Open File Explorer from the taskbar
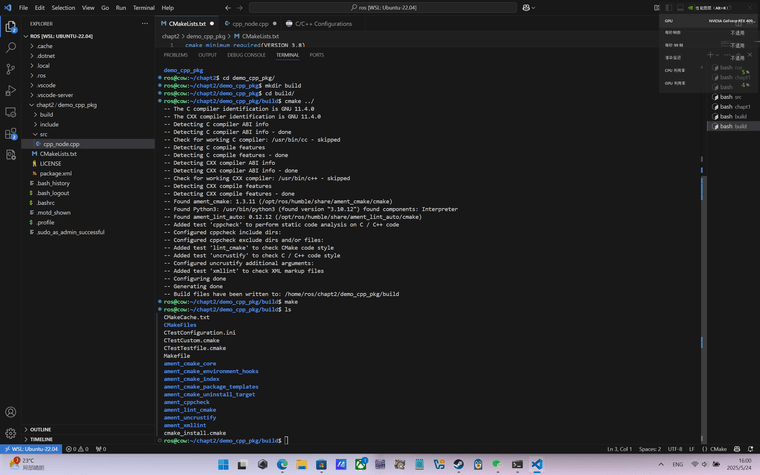The height and width of the screenshot is (475, 760). click(301, 464)
